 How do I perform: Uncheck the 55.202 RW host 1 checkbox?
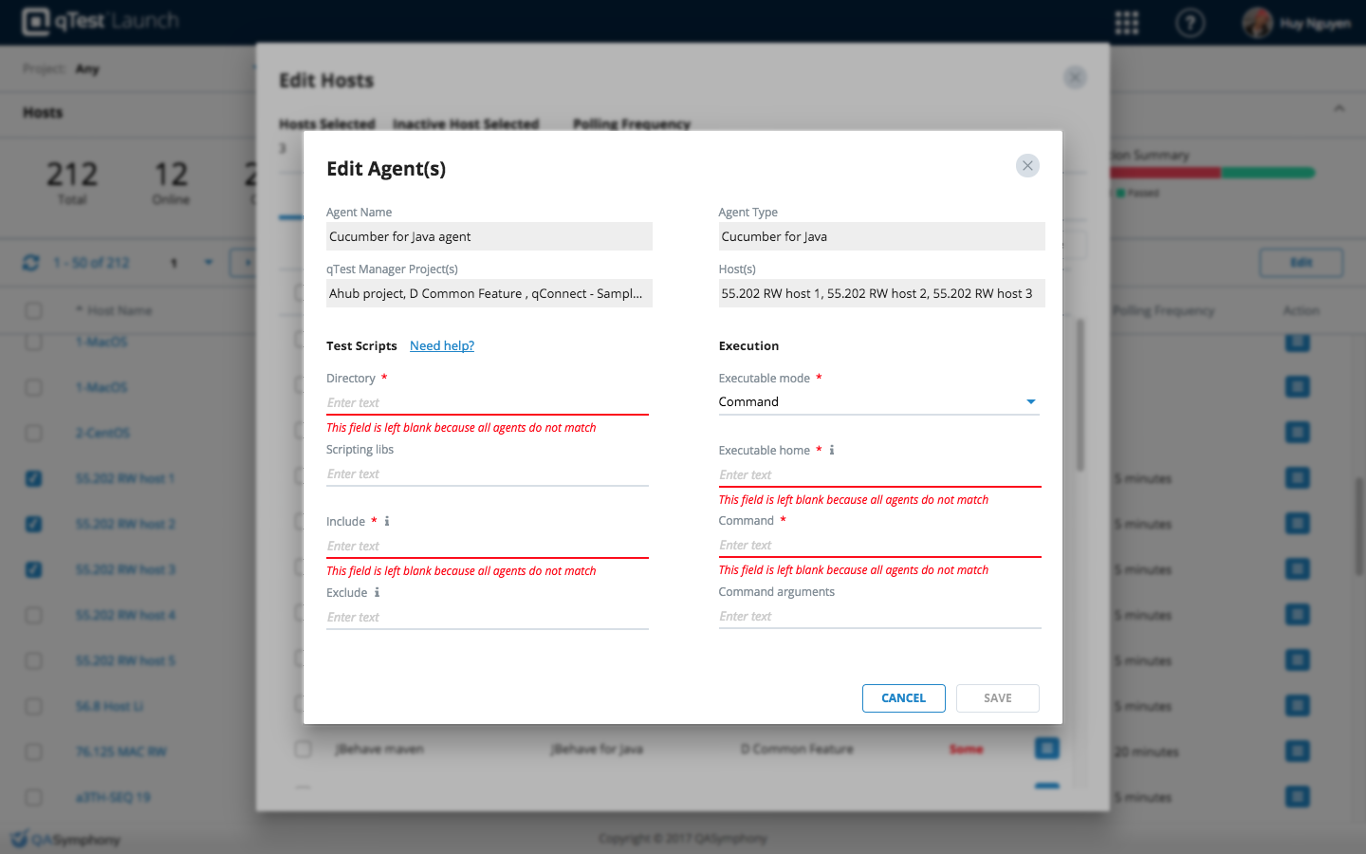pos(34,479)
